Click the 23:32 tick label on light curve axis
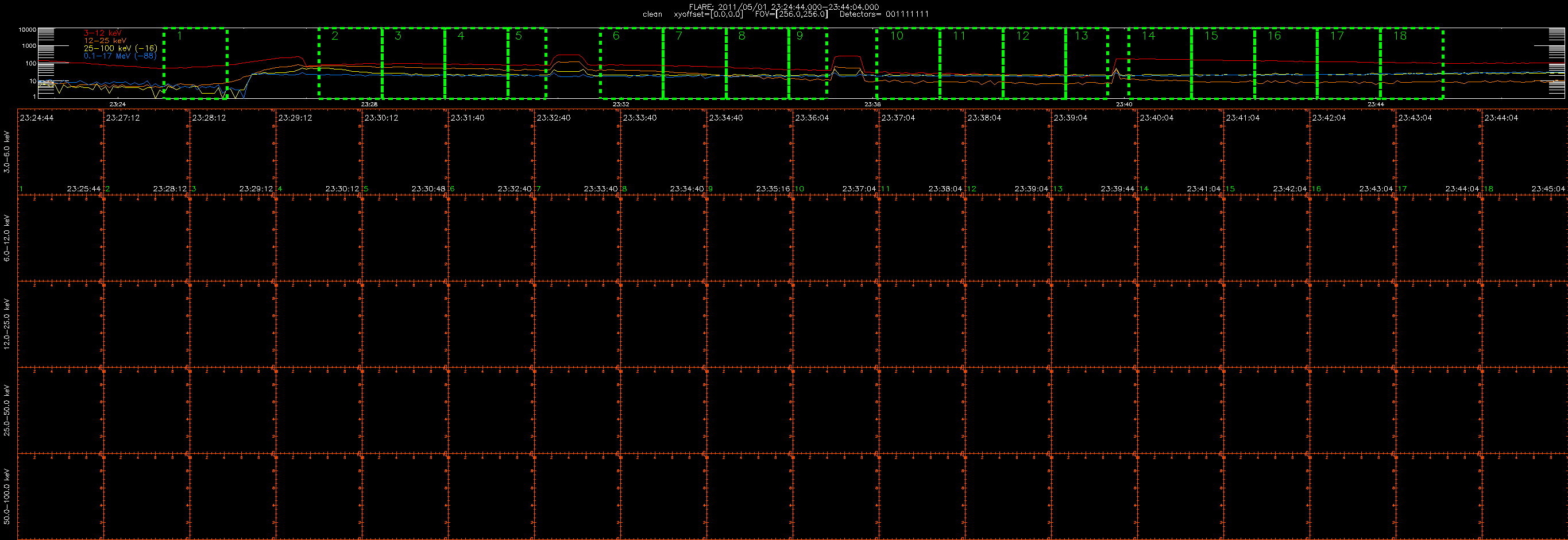 click(620, 105)
